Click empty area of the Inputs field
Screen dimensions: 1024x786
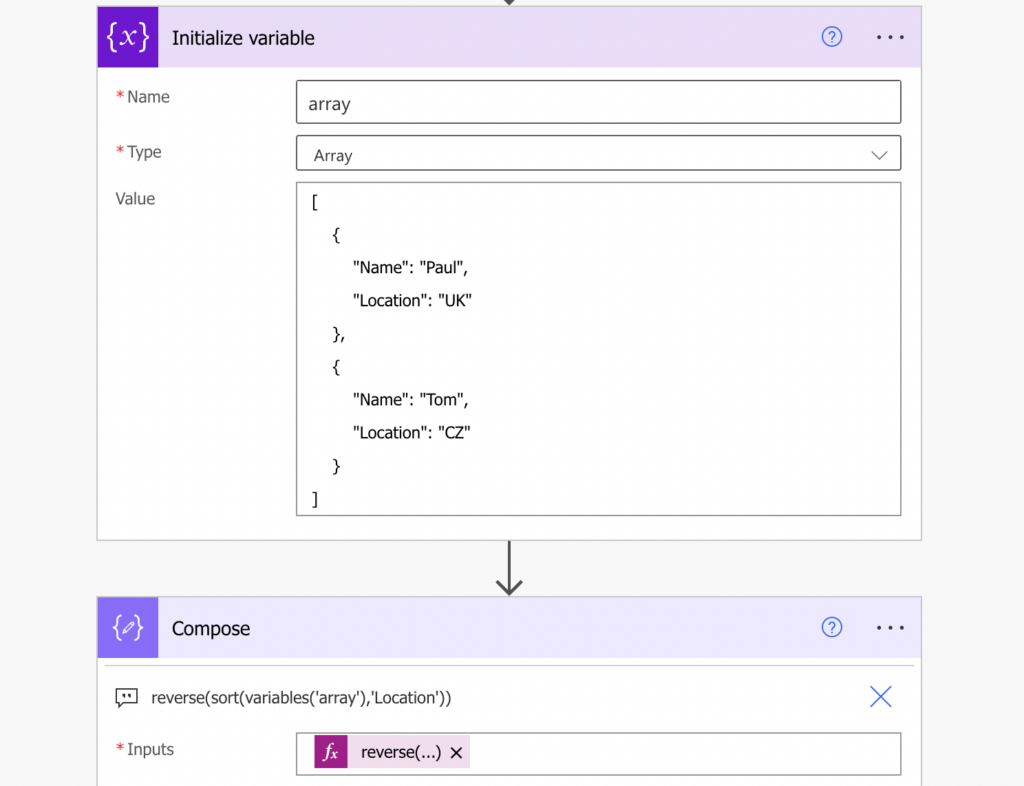click(684, 753)
